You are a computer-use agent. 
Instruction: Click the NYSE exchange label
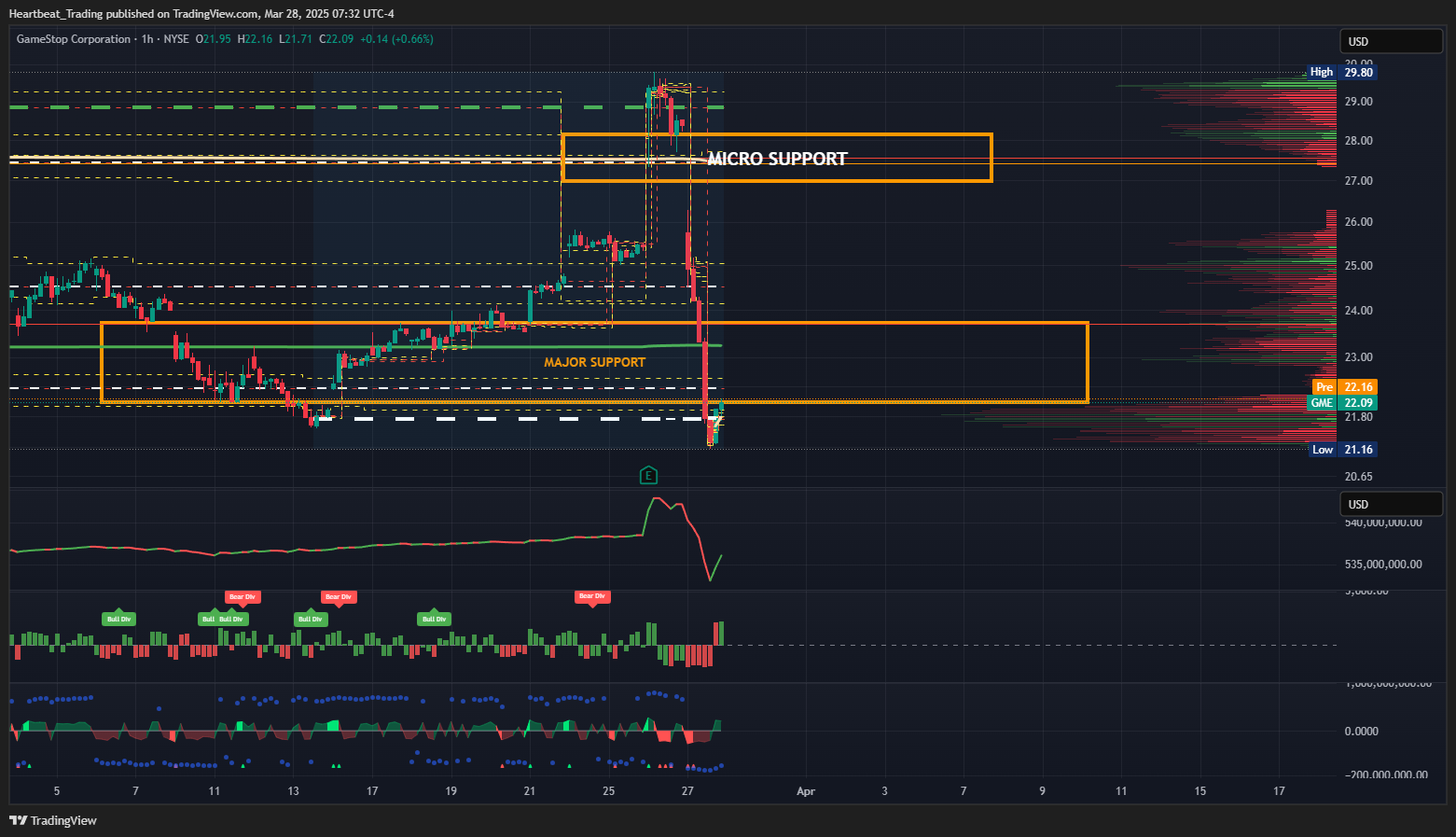(176, 39)
